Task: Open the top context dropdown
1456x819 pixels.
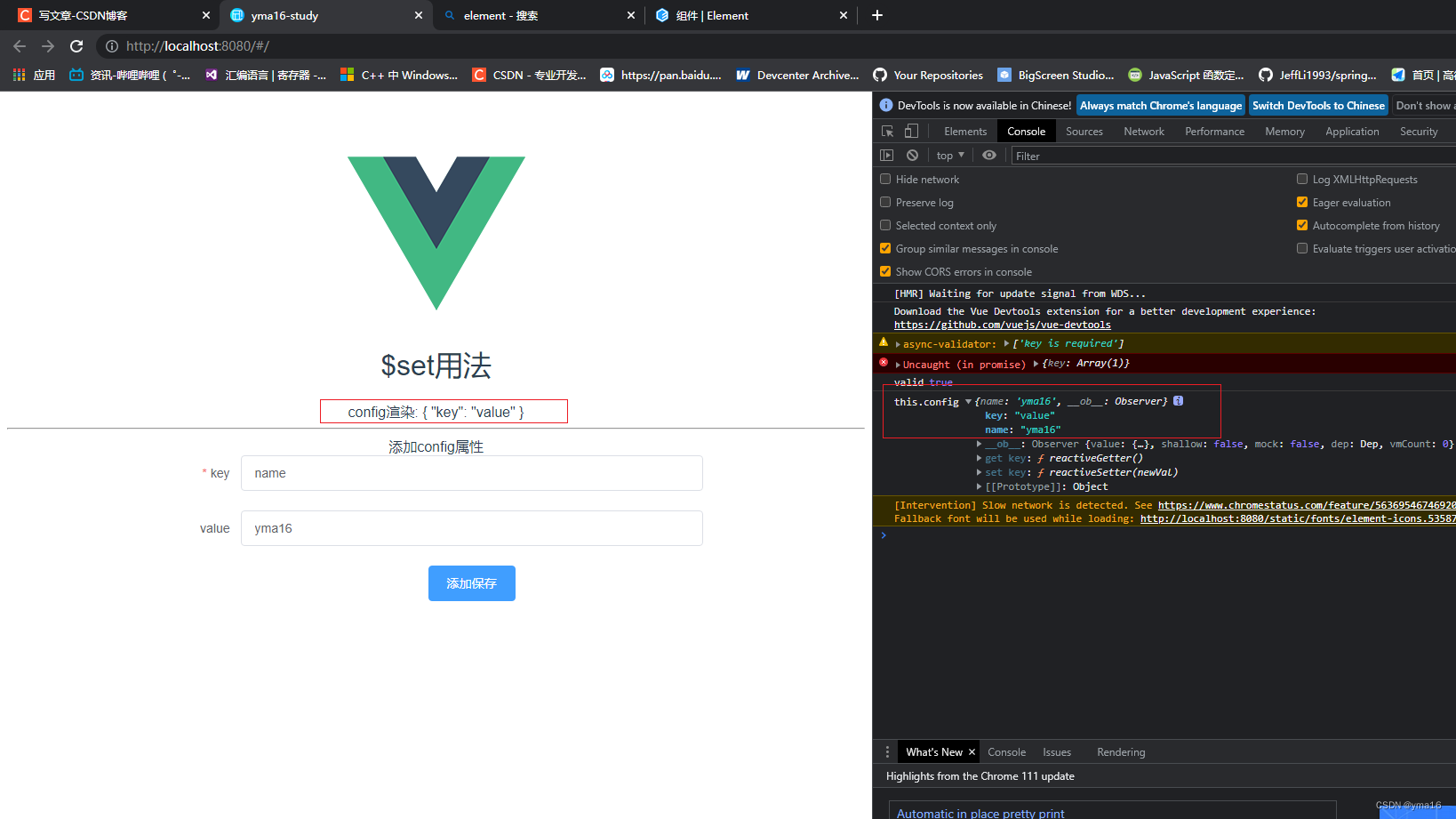Action: pyautogui.click(x=950, y=156)
